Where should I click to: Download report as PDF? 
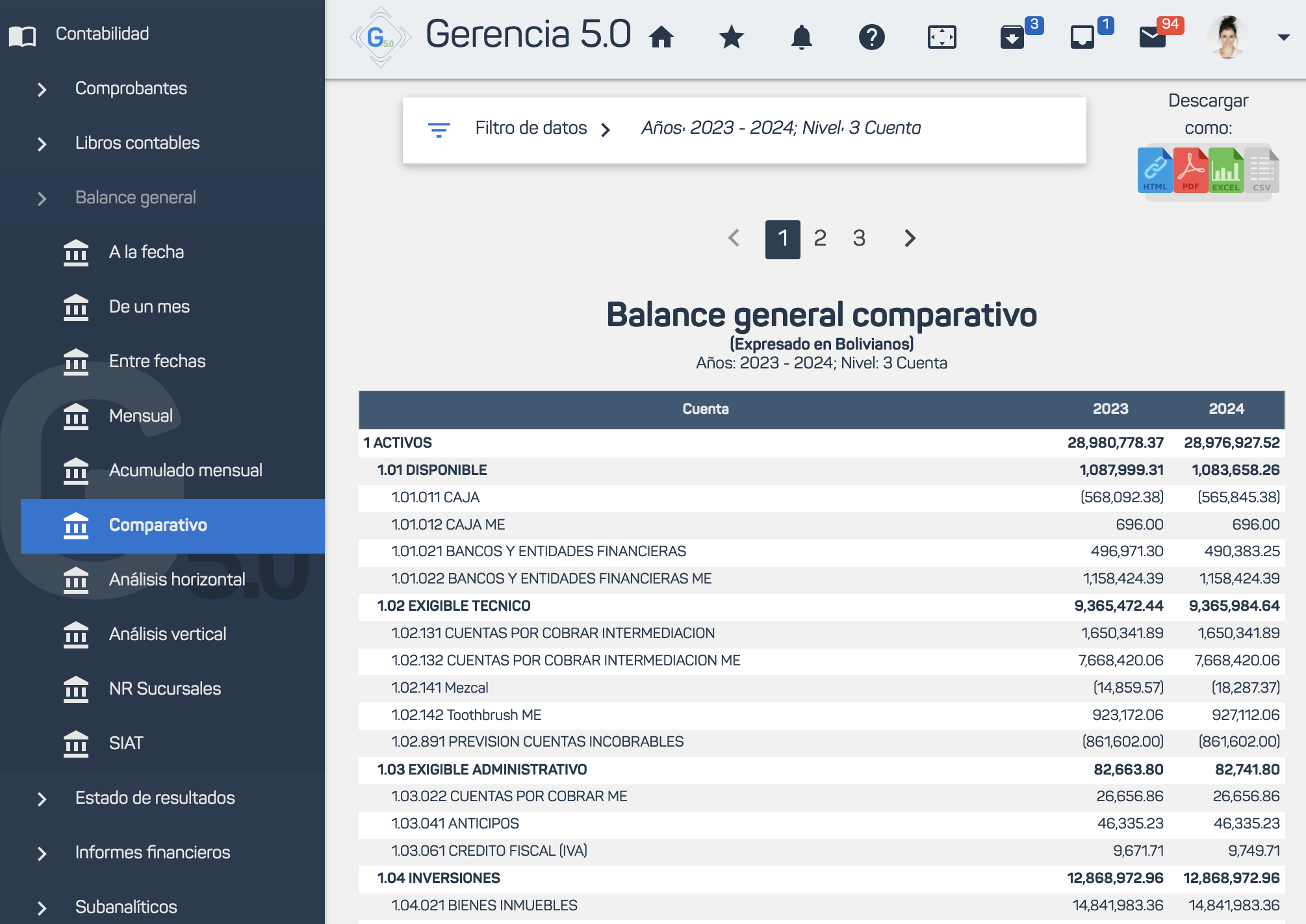tap(1190, 170)
